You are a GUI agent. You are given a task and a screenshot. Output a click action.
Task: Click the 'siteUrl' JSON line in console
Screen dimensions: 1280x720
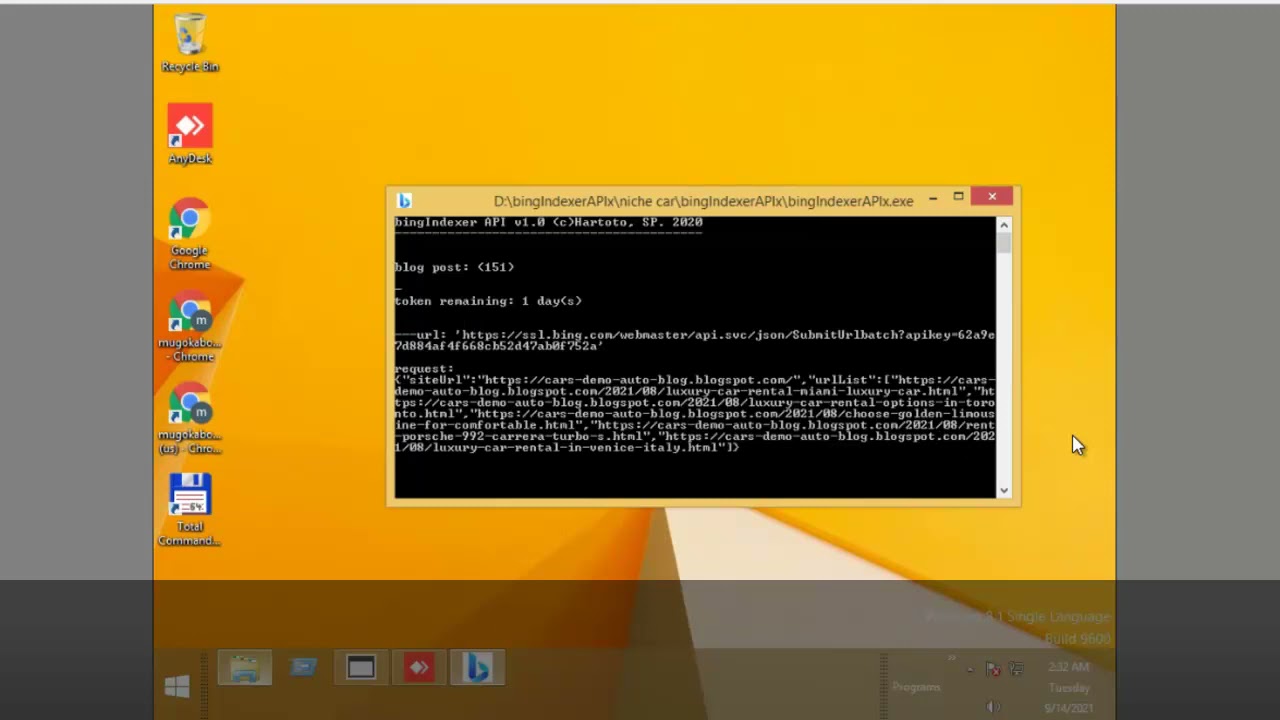coord(695,380)
